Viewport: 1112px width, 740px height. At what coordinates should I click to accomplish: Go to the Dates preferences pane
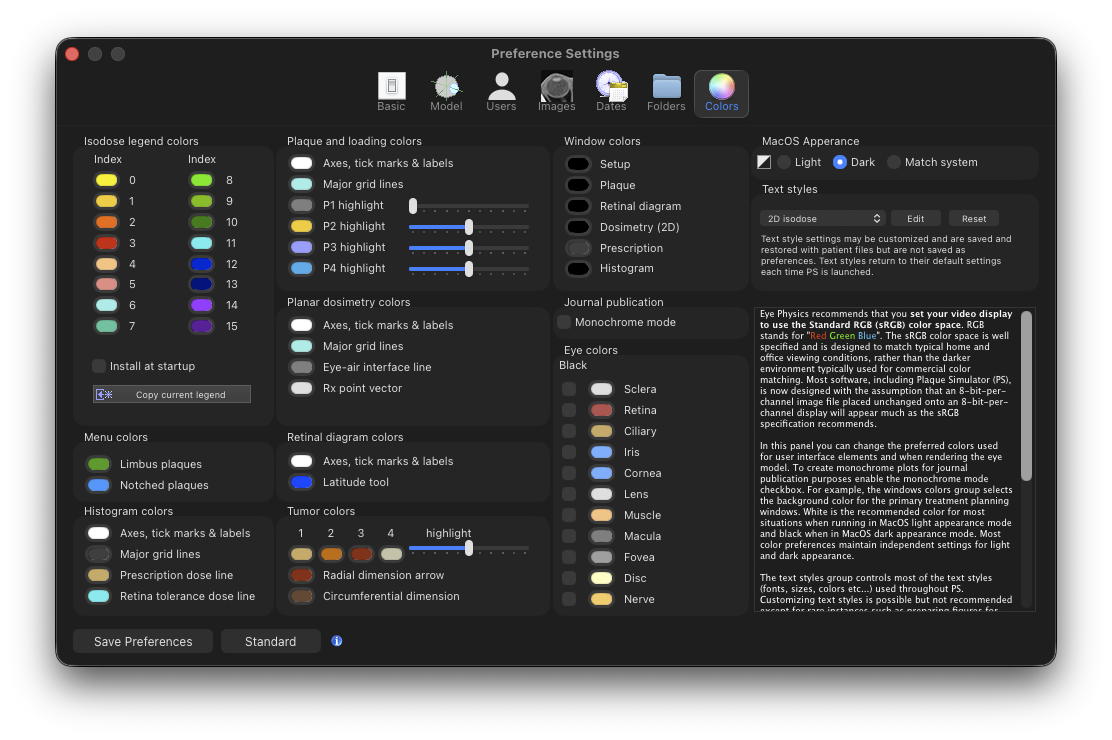(x=611, y=92)
